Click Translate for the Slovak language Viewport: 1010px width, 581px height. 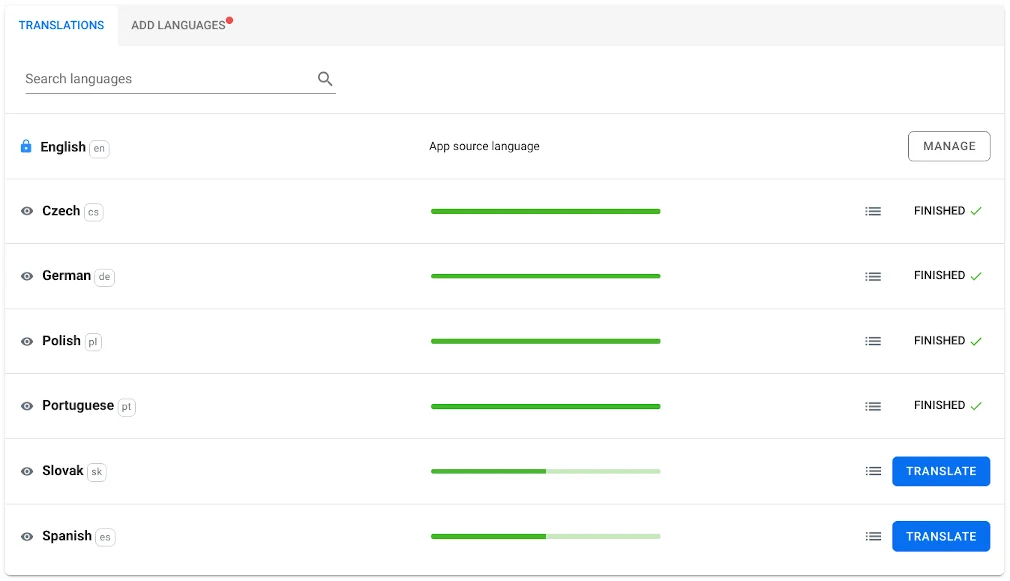pyautogui.click(x=940, y=471)
